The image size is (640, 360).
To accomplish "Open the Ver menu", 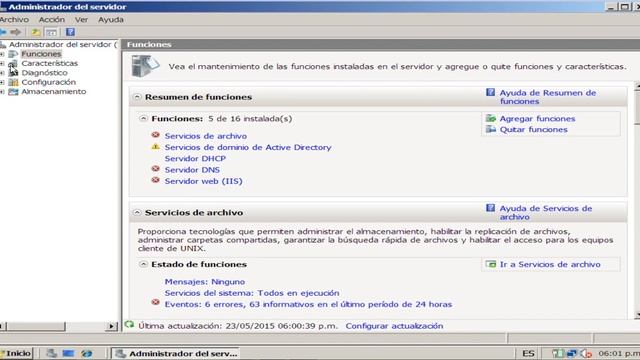I will tap(81, 20).
